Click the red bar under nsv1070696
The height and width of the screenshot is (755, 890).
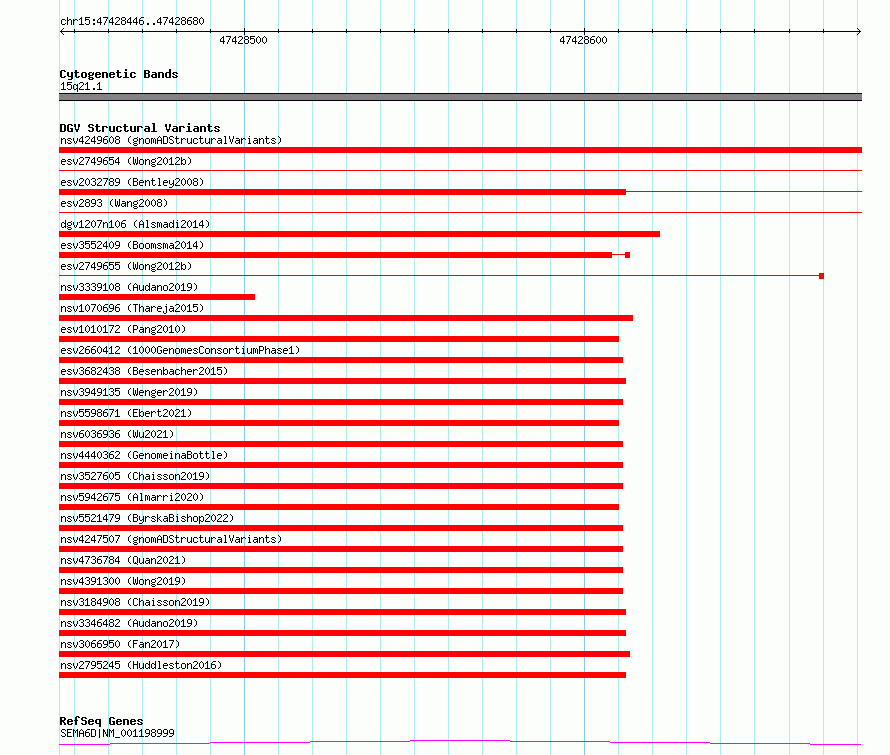point(346,318)
